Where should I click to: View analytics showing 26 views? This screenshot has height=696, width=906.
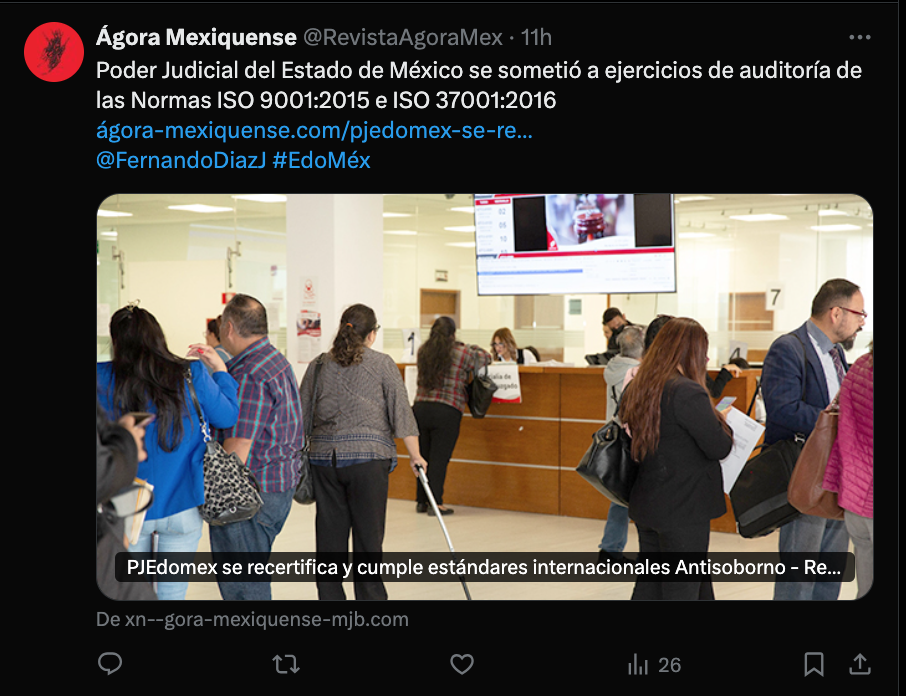pyautogui.click(x=654, y=665)
